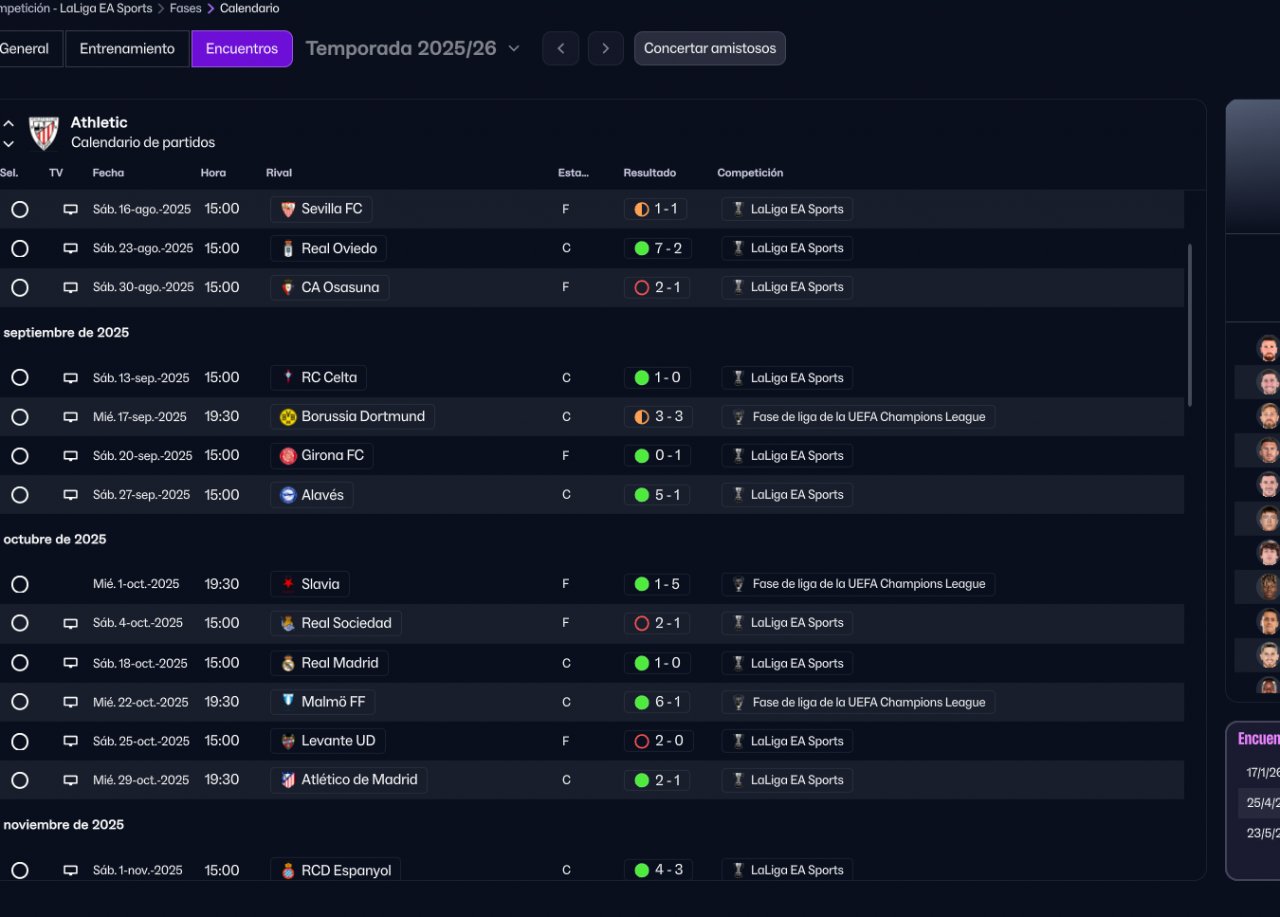Go to the next season with right arrow
Image resolution: width=1280 pixels, height=917 pixels.
pos(606,48)
